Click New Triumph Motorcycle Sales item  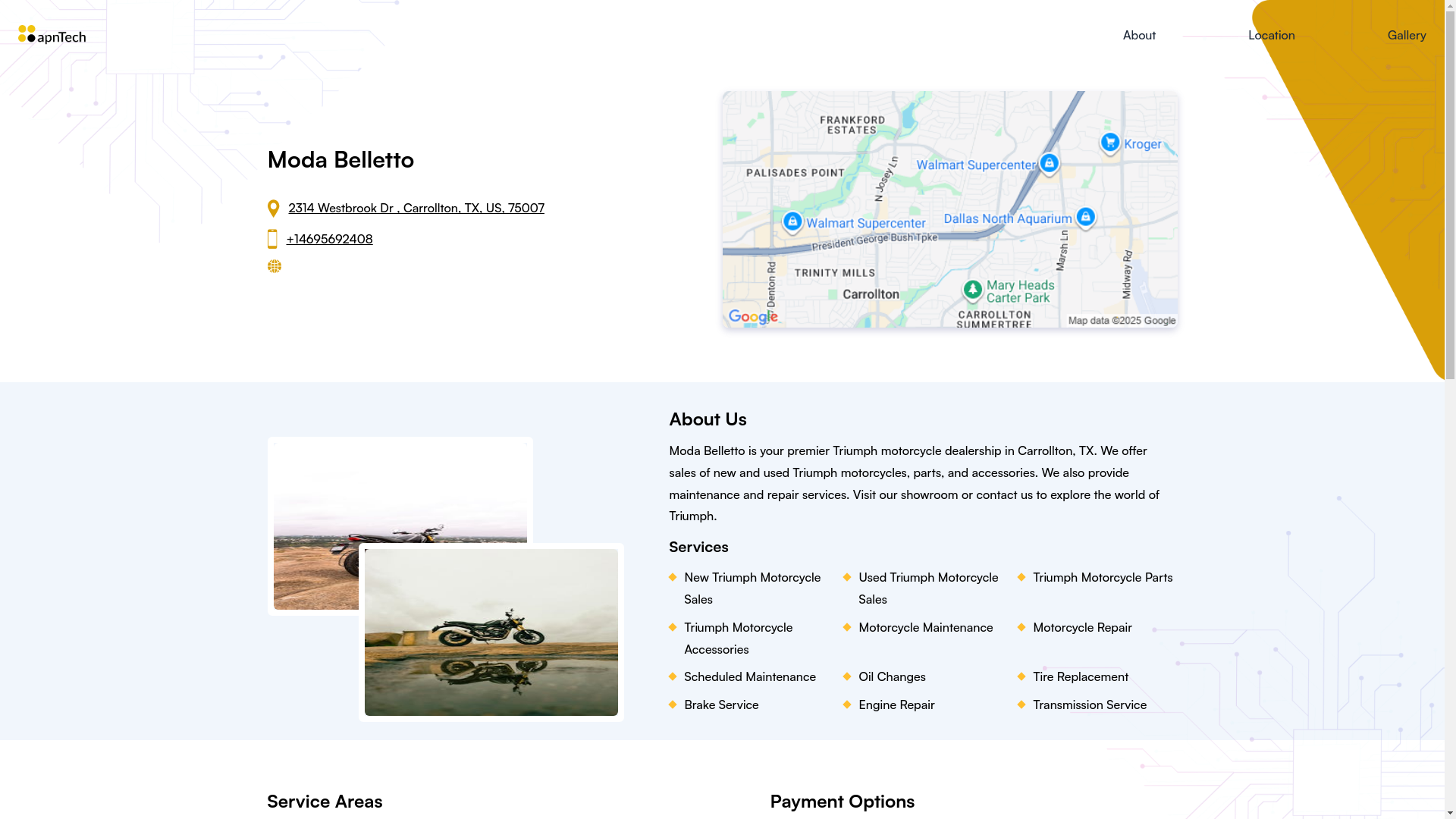click(752, 588)
